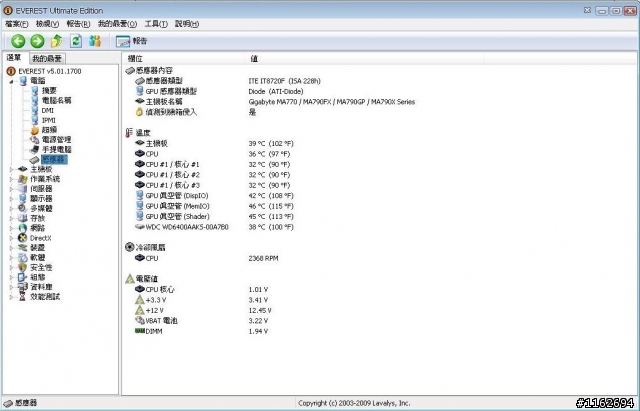
Task: Expand the 顯示器 tree node
Action: point(11,198)
